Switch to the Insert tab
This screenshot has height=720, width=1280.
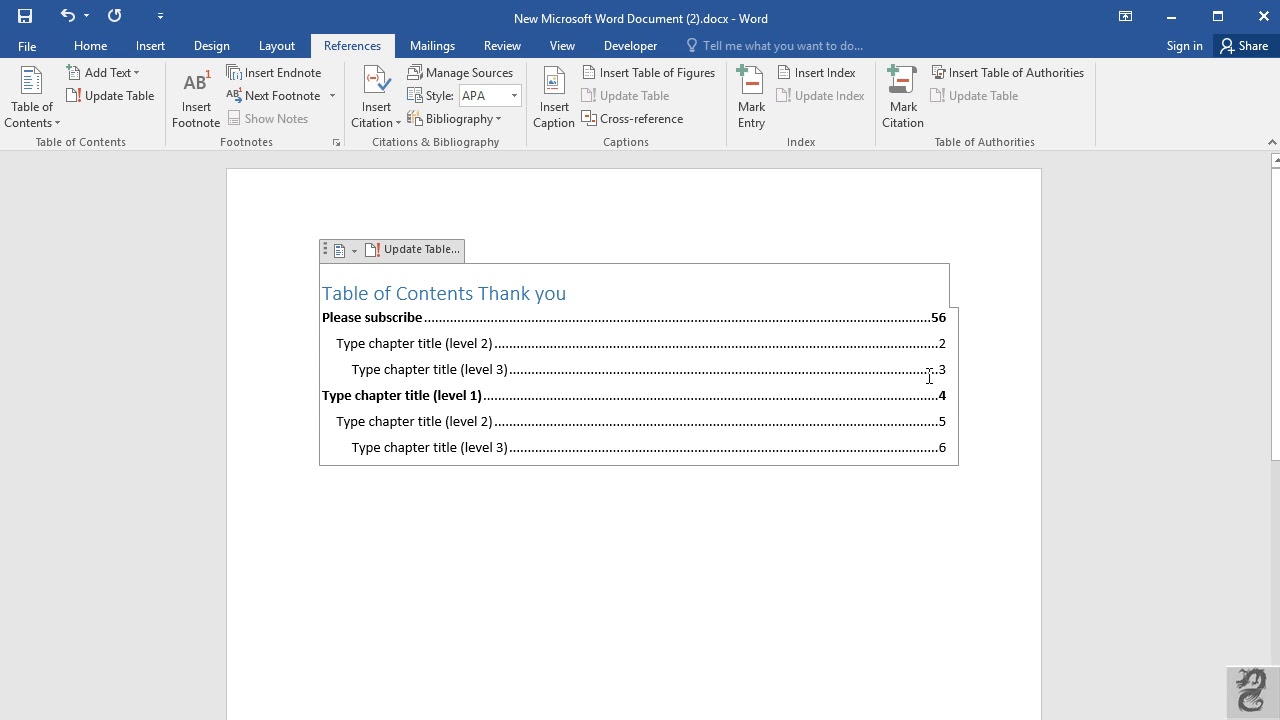pos(150,46)
